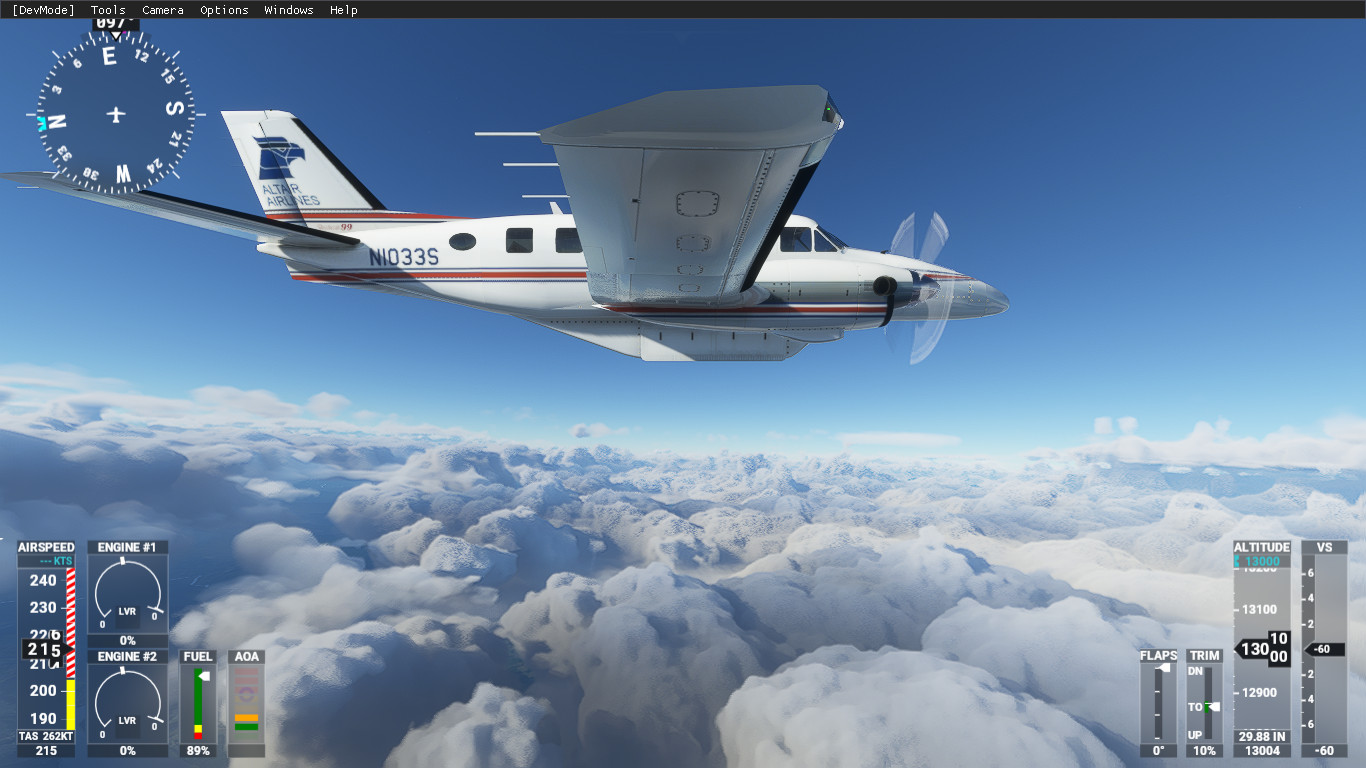This screenshot has width=1366, height=768.
Task: Click the Engine #1 throttle gauge
Action: [127, 595]
